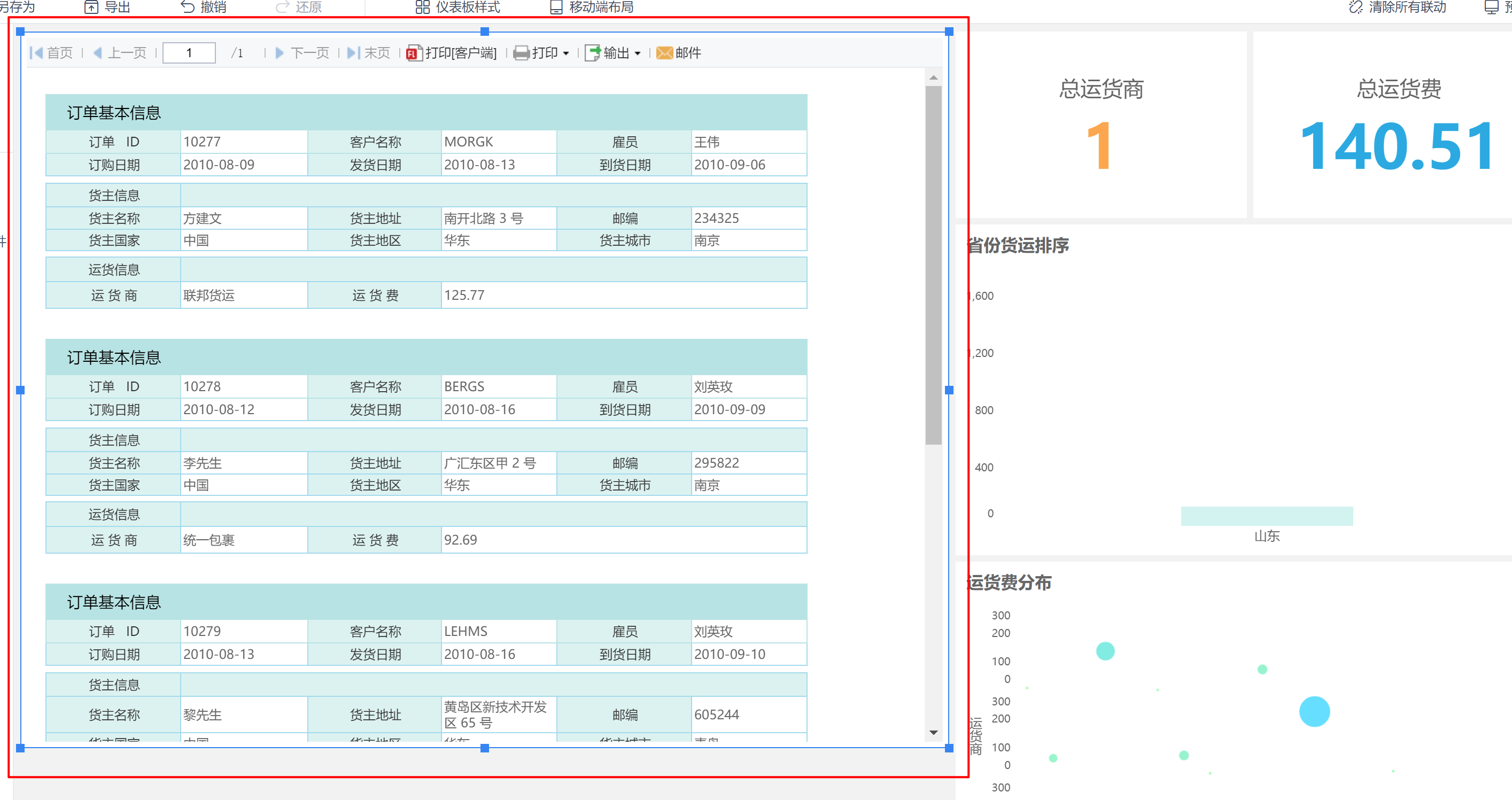Click owner name cell 方建文
Image resolution: width=1512 pixels, height=800 pixels.
(x=244, y=219)
